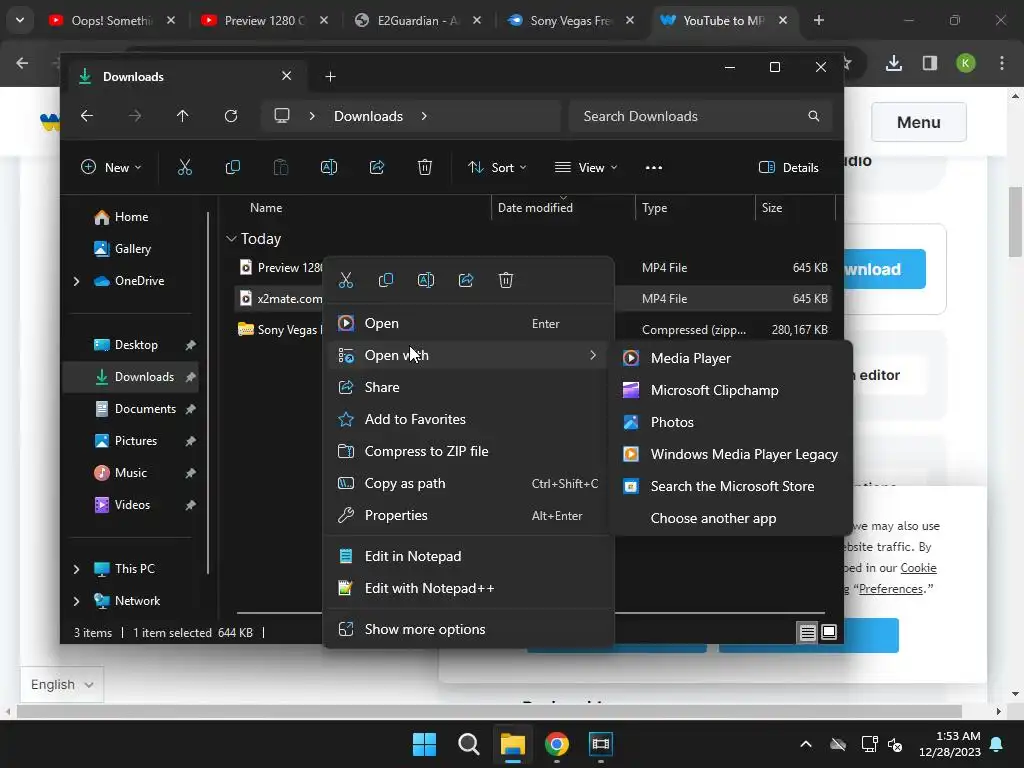1024x768 pixels.
Task: Open Chrome three-dot menu
Action: point(1002,63)
